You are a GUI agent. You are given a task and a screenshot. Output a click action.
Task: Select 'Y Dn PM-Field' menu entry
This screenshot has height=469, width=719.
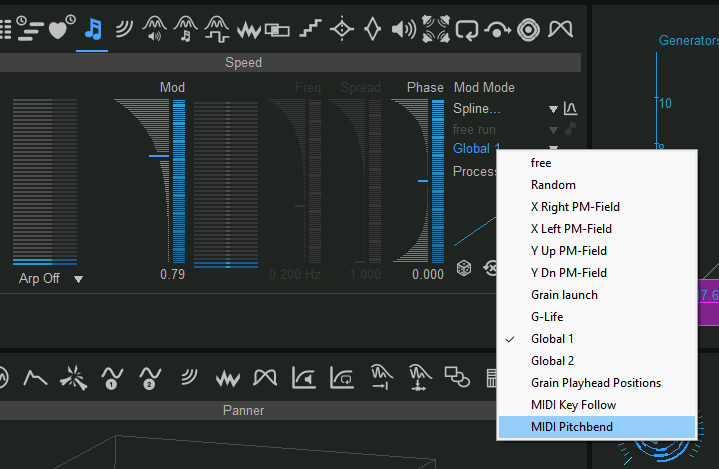pos(597,273)
